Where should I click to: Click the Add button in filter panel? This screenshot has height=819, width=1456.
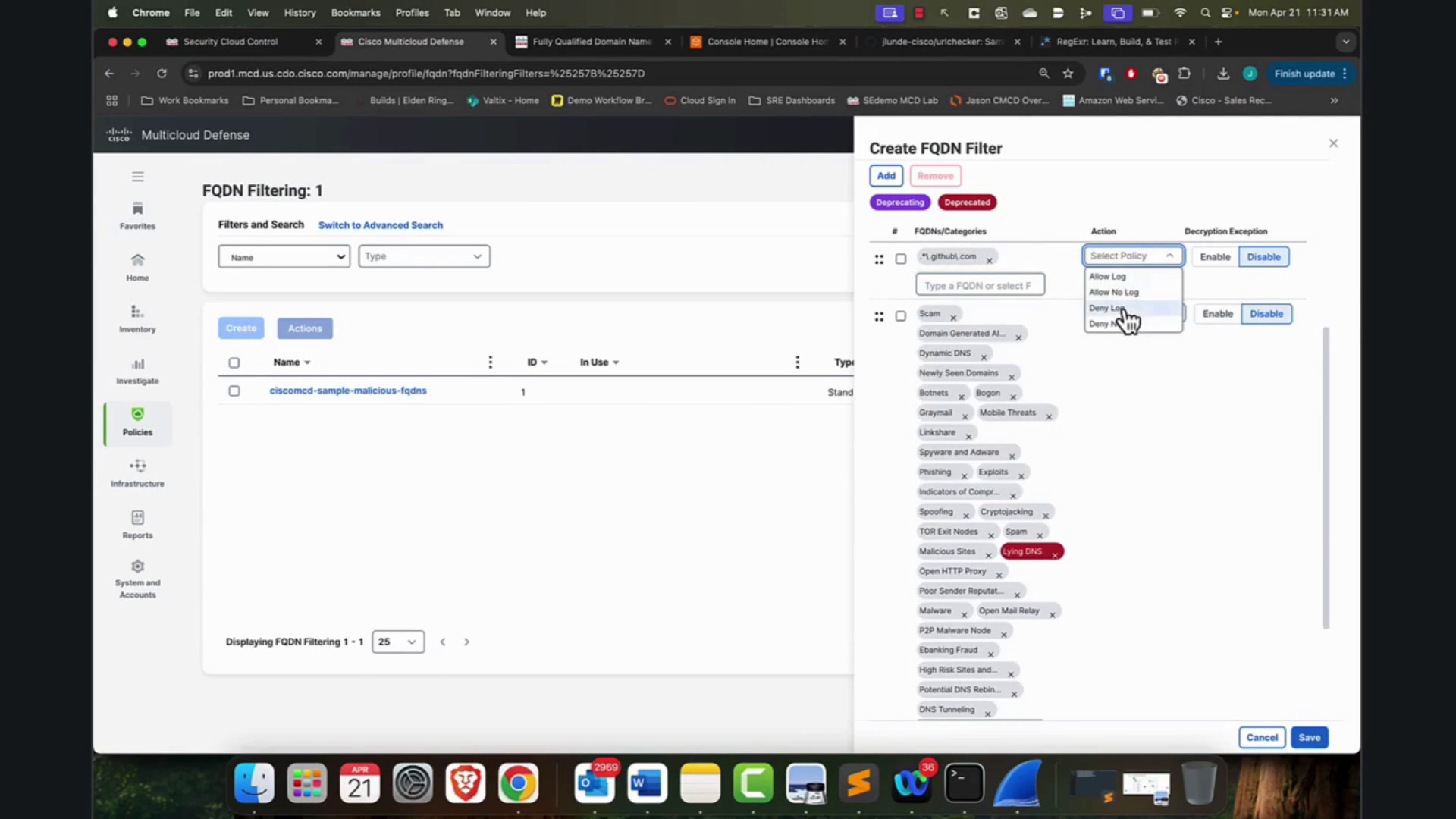click(886, 176)
